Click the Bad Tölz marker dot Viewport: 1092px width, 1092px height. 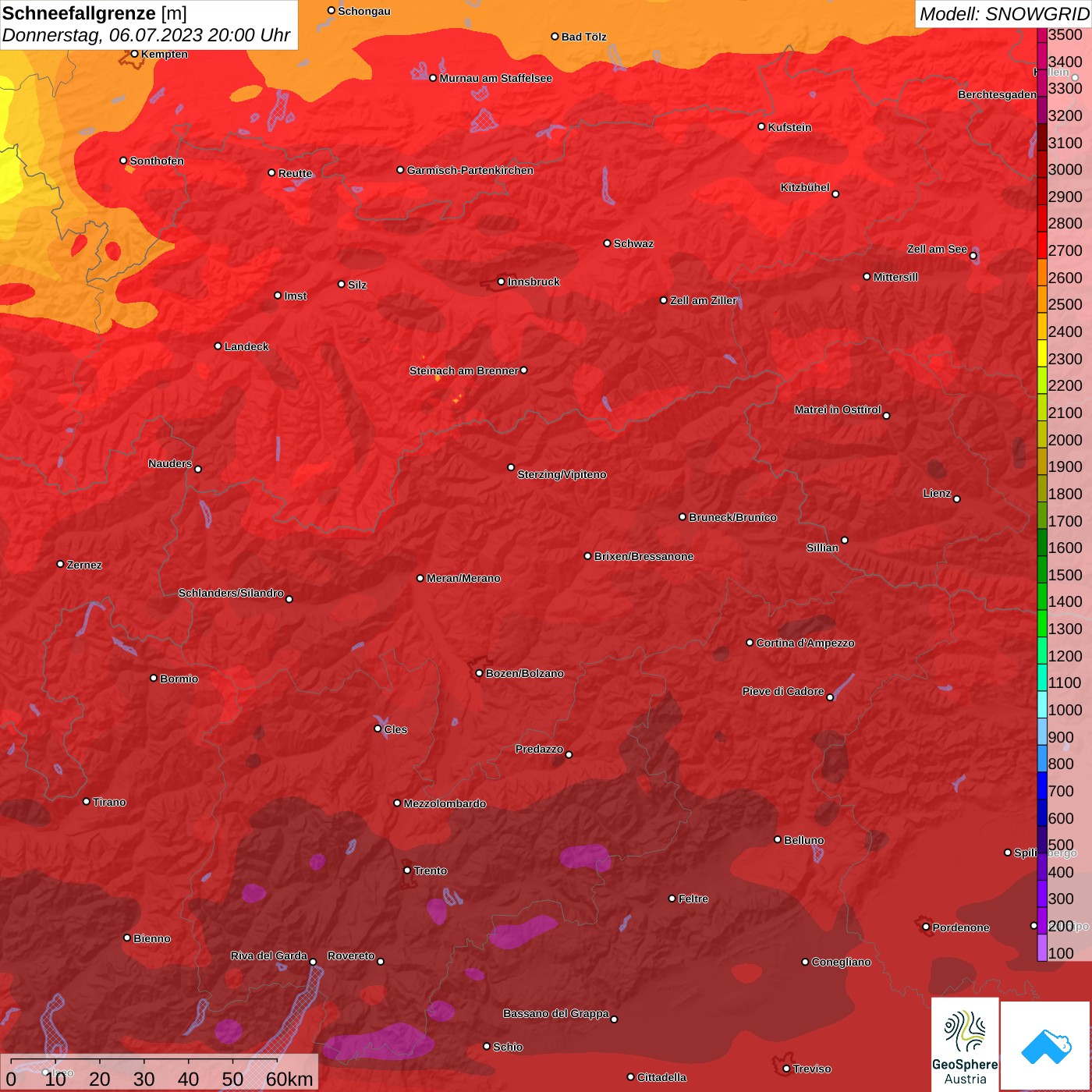tap(555, 37)
